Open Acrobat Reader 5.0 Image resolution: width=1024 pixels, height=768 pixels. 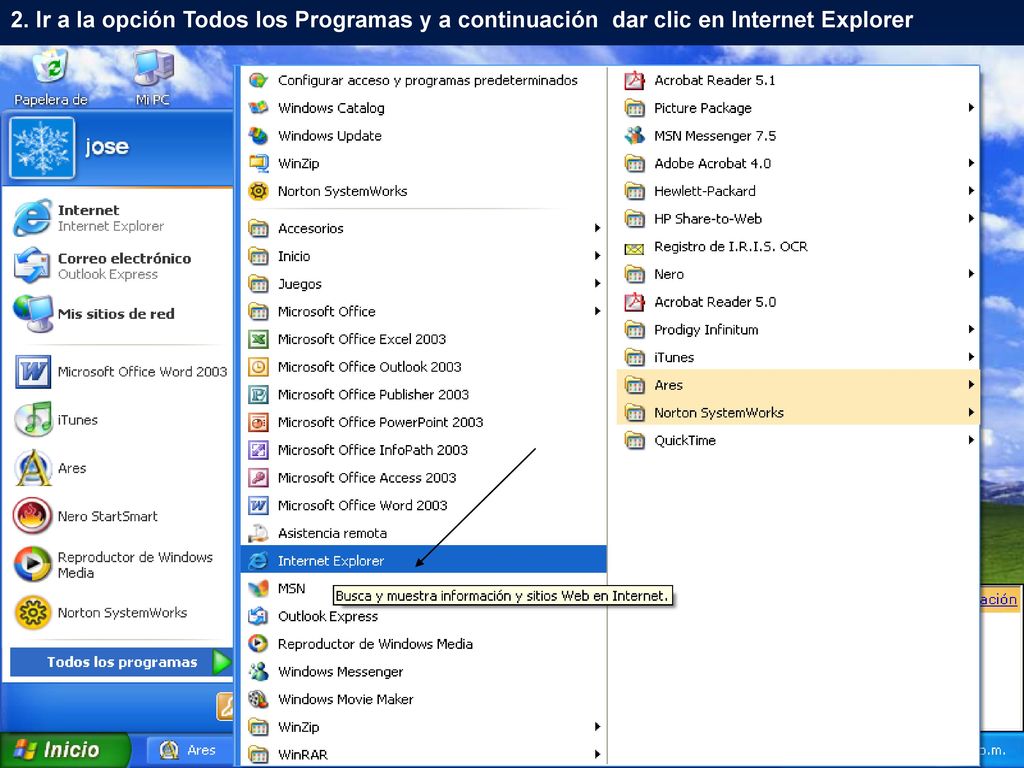coord(798,302)
